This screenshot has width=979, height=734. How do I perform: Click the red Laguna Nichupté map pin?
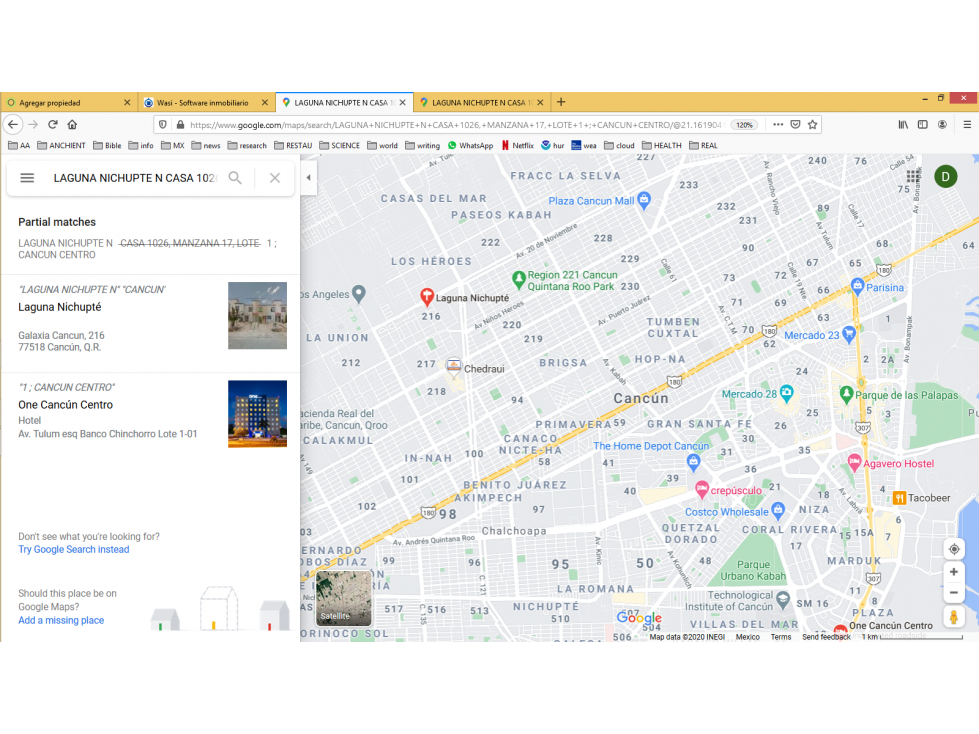(x=427, y=296)
